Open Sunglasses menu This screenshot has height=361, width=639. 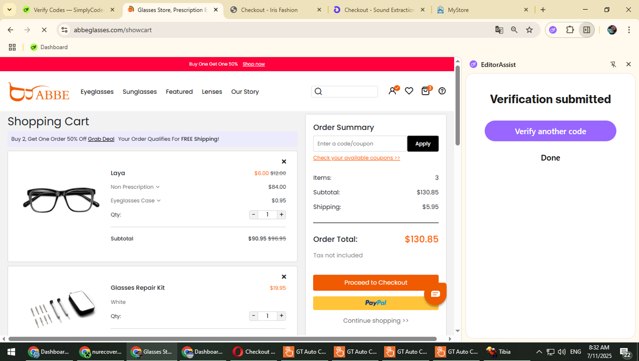(x=139, y=92)
